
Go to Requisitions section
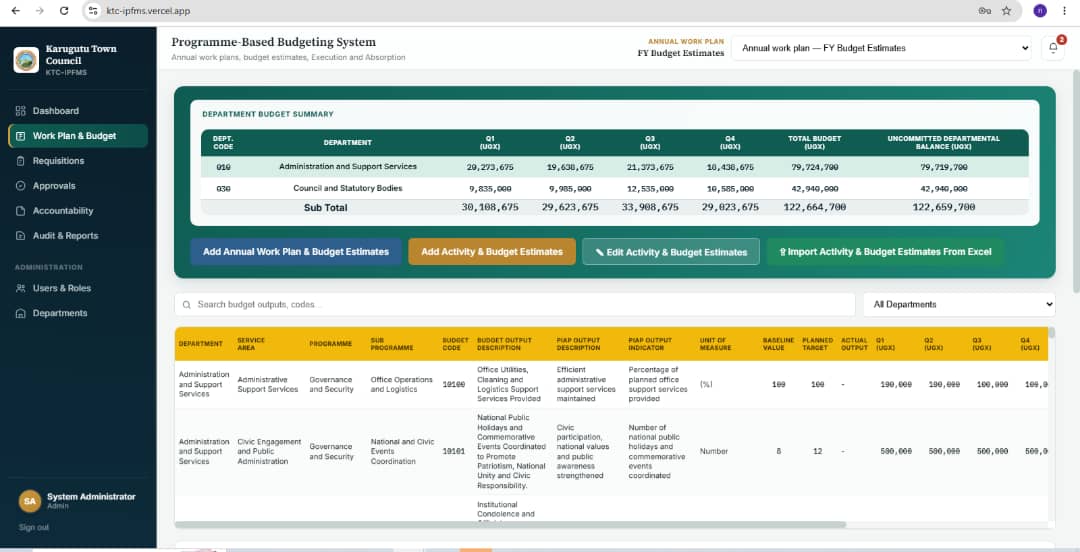pos(58,161)
